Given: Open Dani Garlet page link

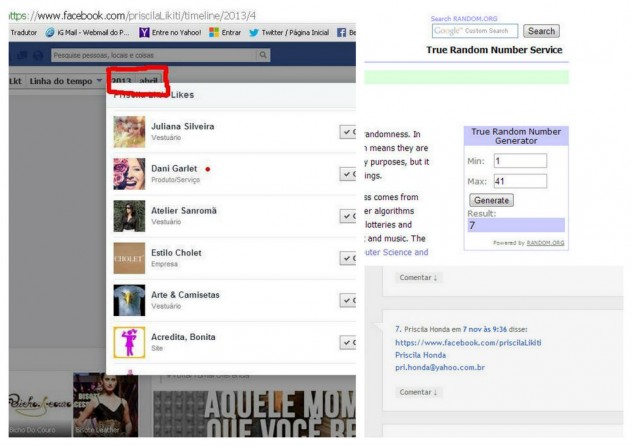Looking at the screenshot, I should pos(174,168).
